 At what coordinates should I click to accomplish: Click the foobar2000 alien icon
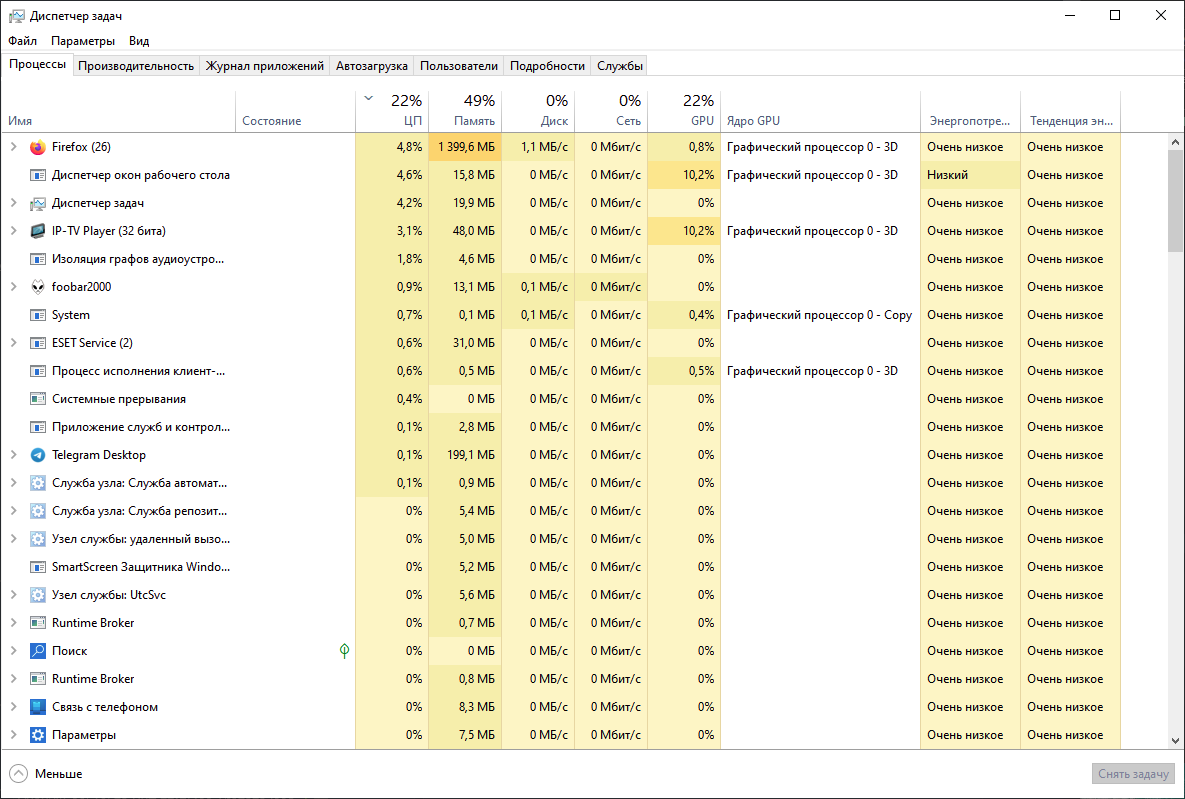[x=38, y=287]
